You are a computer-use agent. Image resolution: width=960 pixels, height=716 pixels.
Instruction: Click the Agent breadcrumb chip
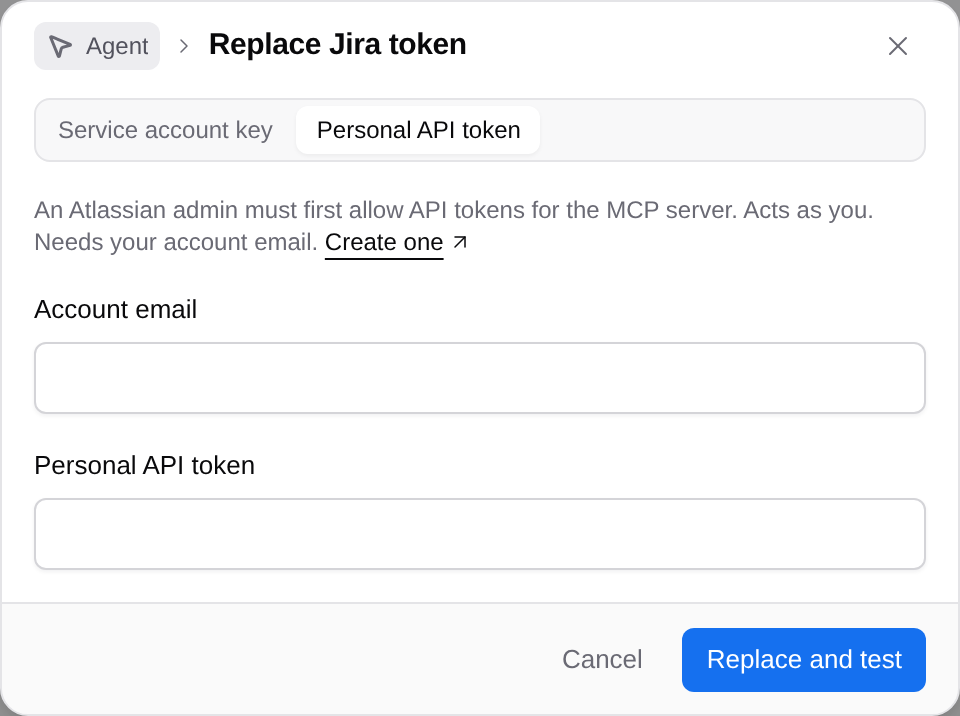point(97,46)
